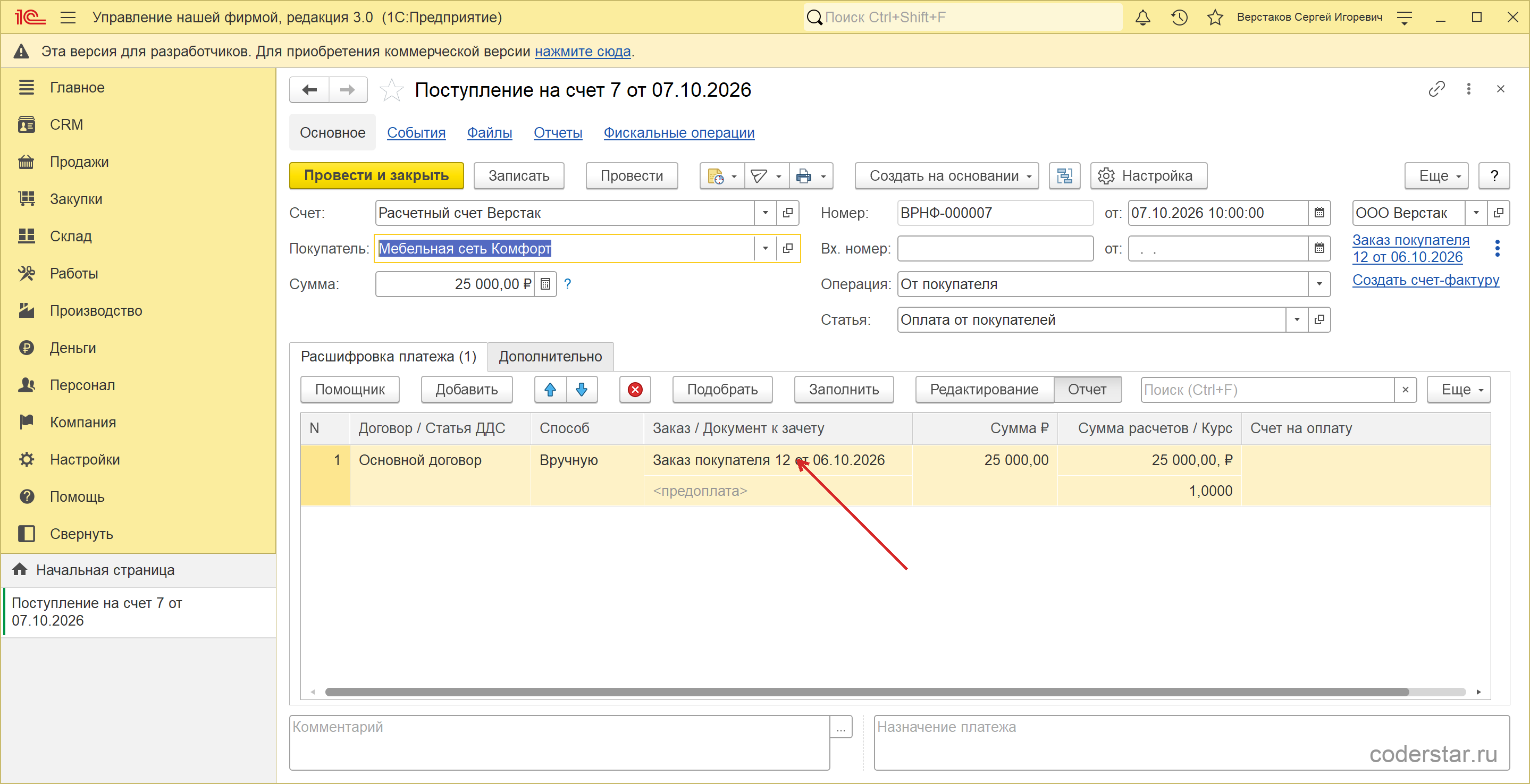Go back with the left arrow
Screen dimensions: 1530x784
[x=309, y=90]
